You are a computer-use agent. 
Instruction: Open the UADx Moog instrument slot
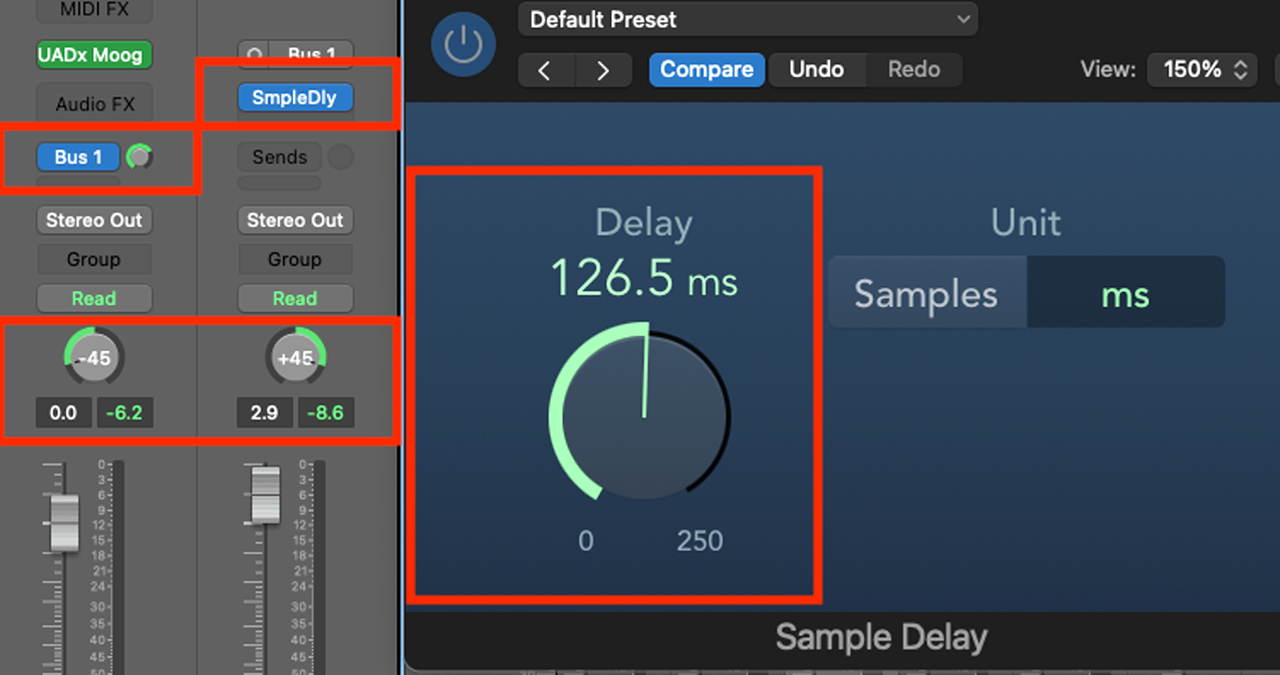tap(94, 54)
